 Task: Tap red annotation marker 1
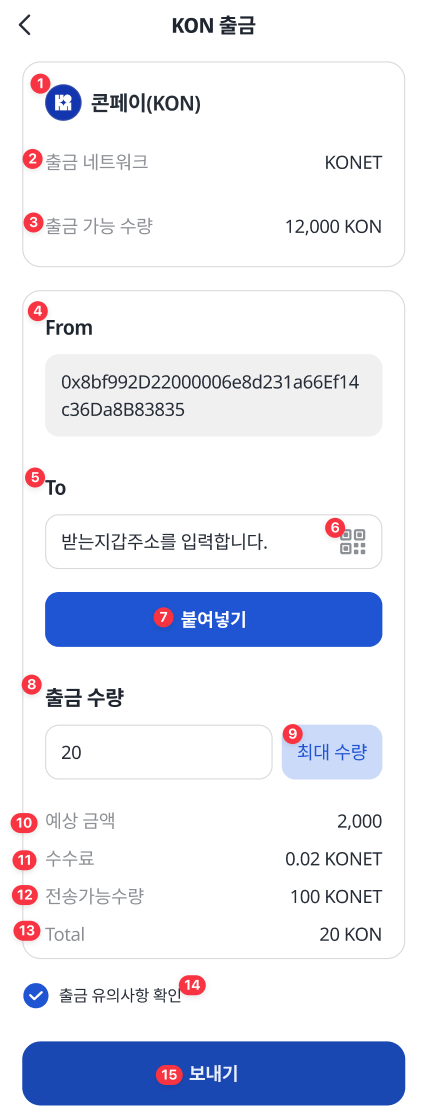(39, 83)
